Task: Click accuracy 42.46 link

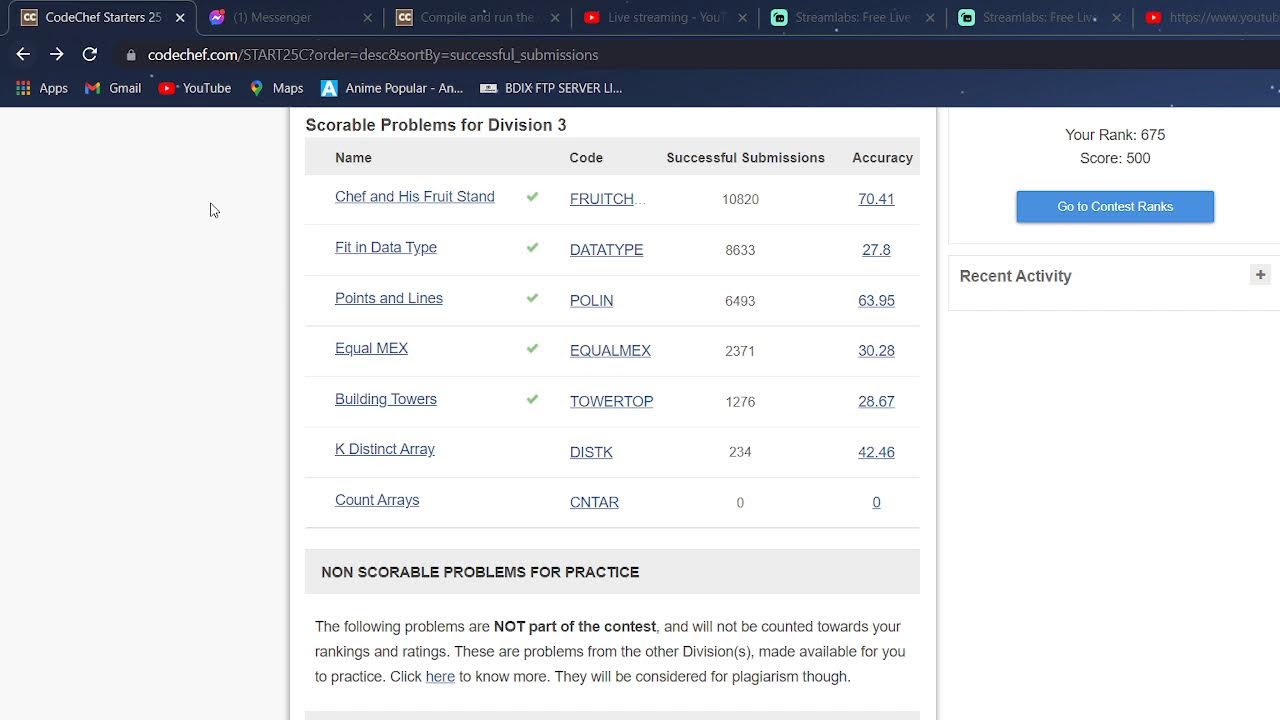Action: click(x=876, y=452)
